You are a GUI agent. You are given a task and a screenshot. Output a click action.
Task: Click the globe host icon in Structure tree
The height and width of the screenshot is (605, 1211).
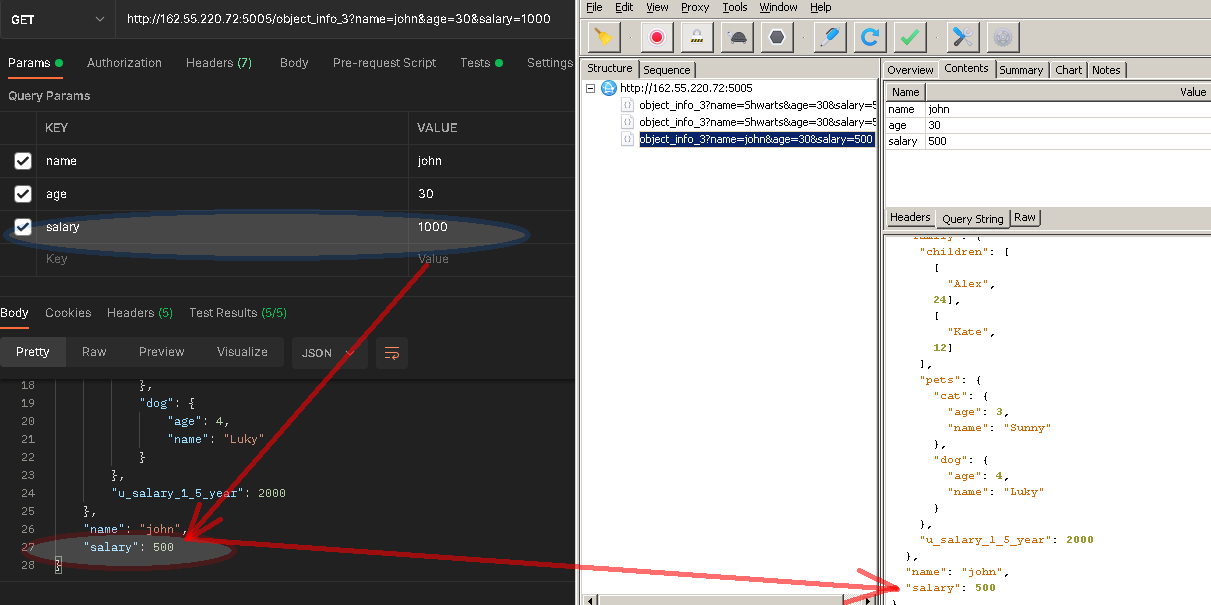(609, 88)
